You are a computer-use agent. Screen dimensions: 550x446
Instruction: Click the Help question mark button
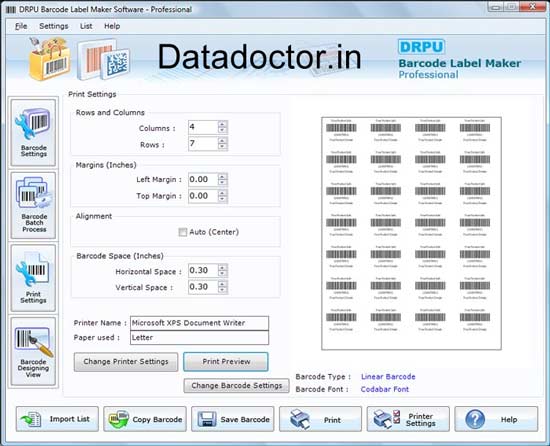(x=496, y=419)
